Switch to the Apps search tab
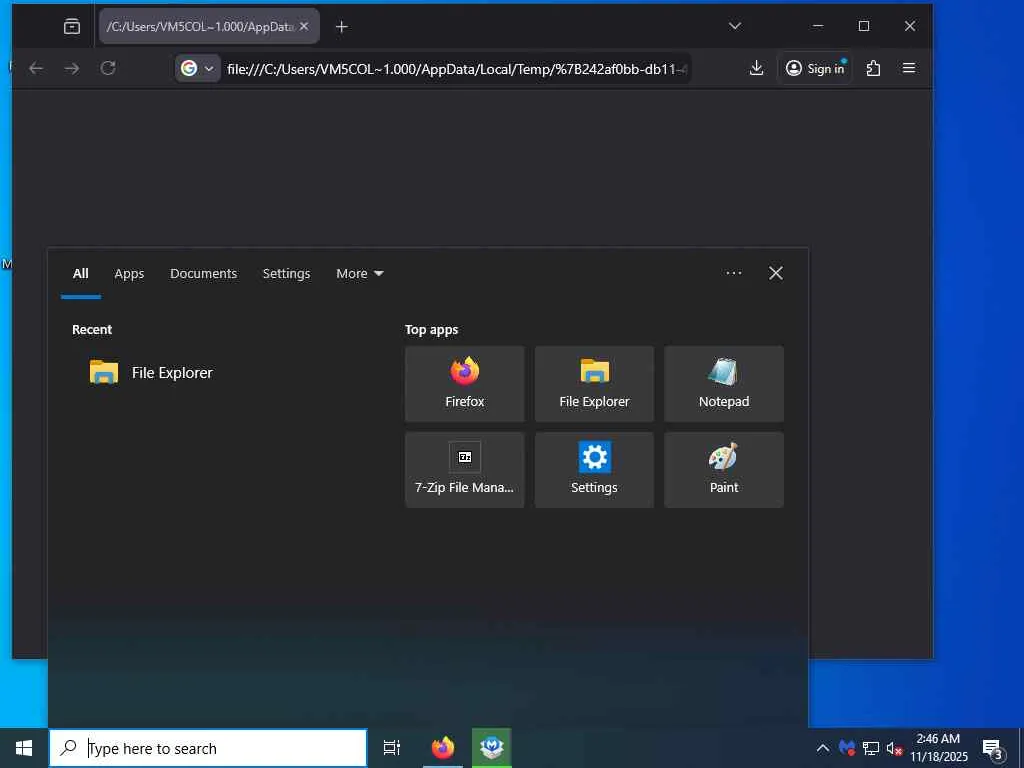The image size is (1024, 768). click(129, 274)
